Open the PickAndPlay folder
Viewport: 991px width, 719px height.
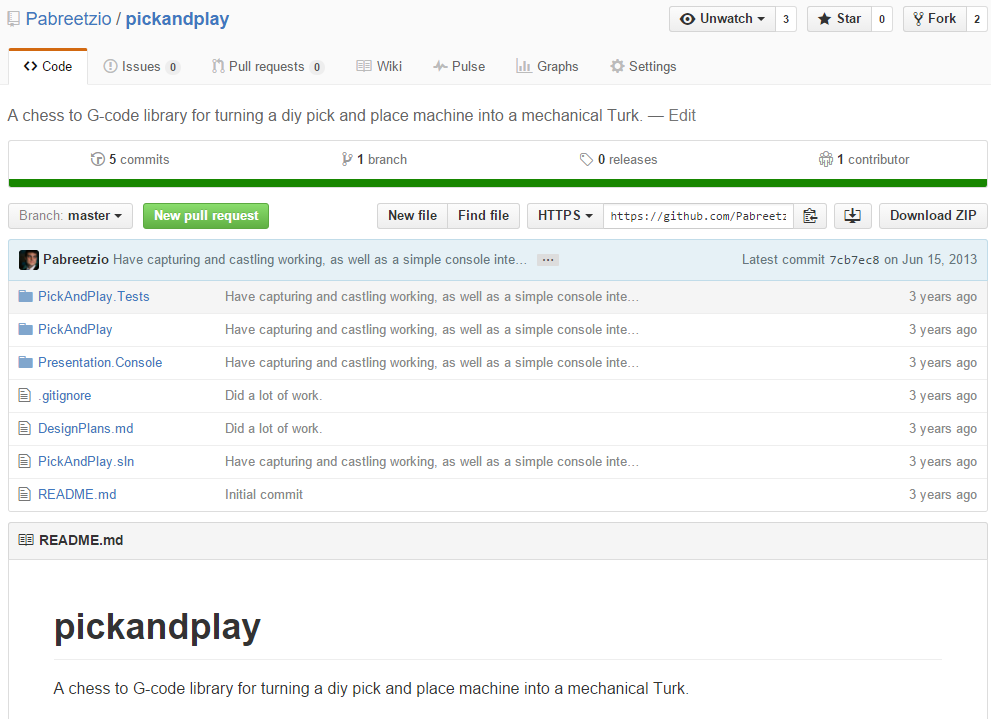tap(75, 329)
